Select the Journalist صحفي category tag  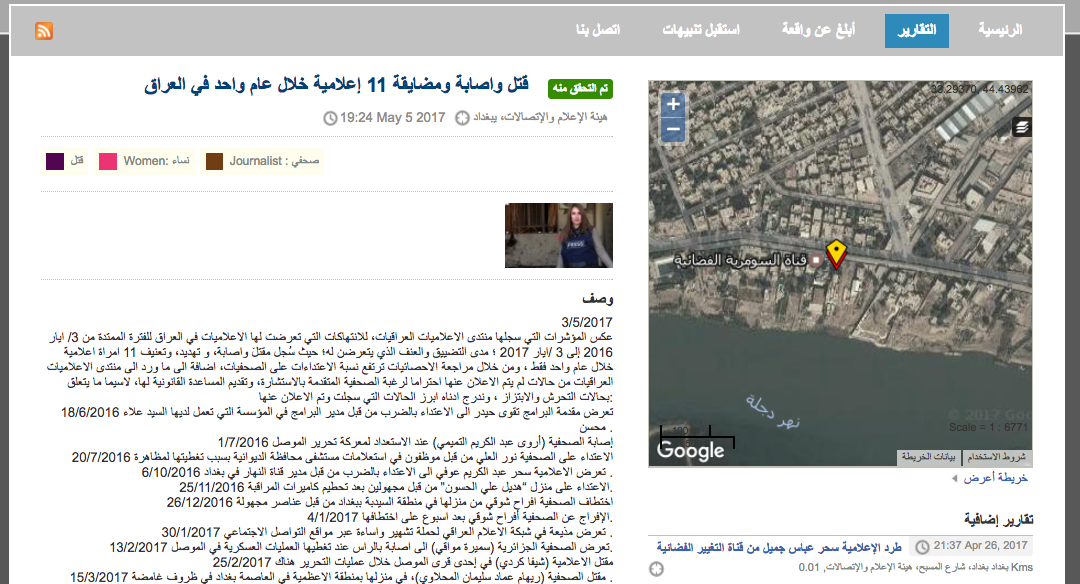click(x=262, y=161)
